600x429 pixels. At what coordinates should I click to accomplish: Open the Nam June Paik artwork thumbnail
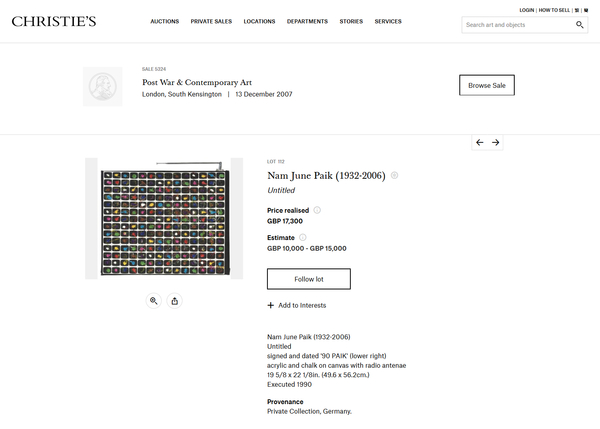tap(164, 218)
